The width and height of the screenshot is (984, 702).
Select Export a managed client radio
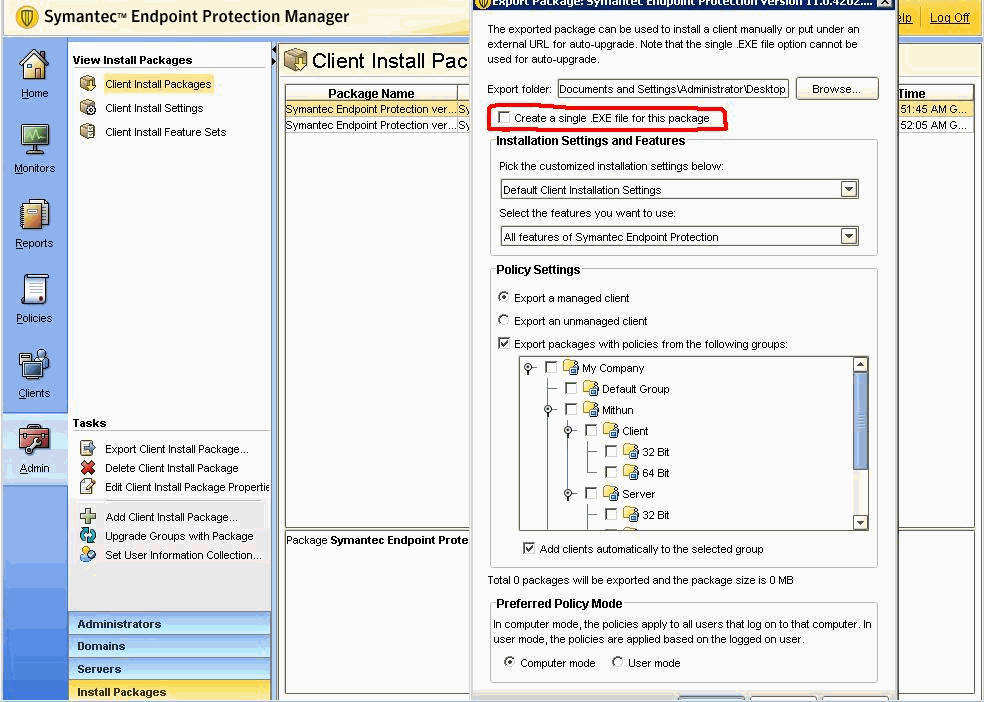tap(503, 297)
